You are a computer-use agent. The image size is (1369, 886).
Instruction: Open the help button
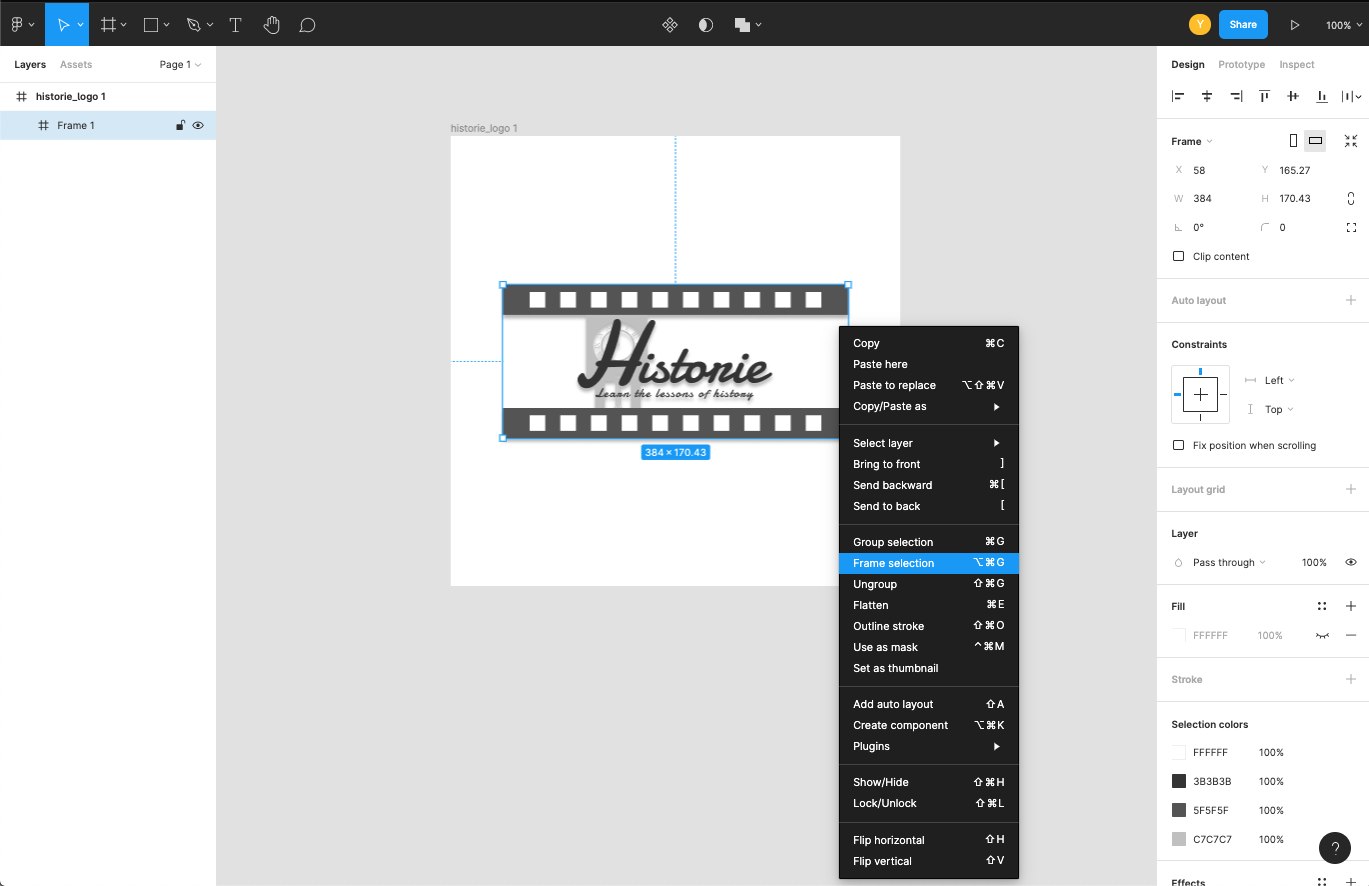[x=1335, y=848]
